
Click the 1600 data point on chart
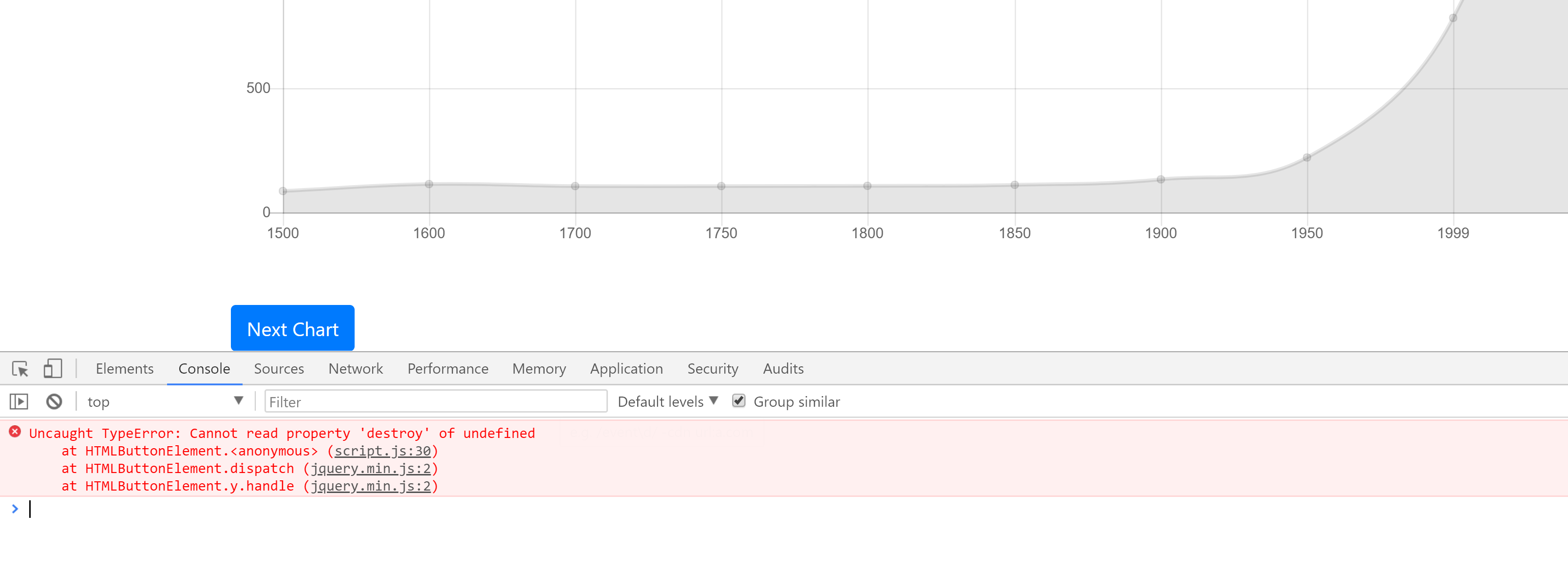point(429,185)
